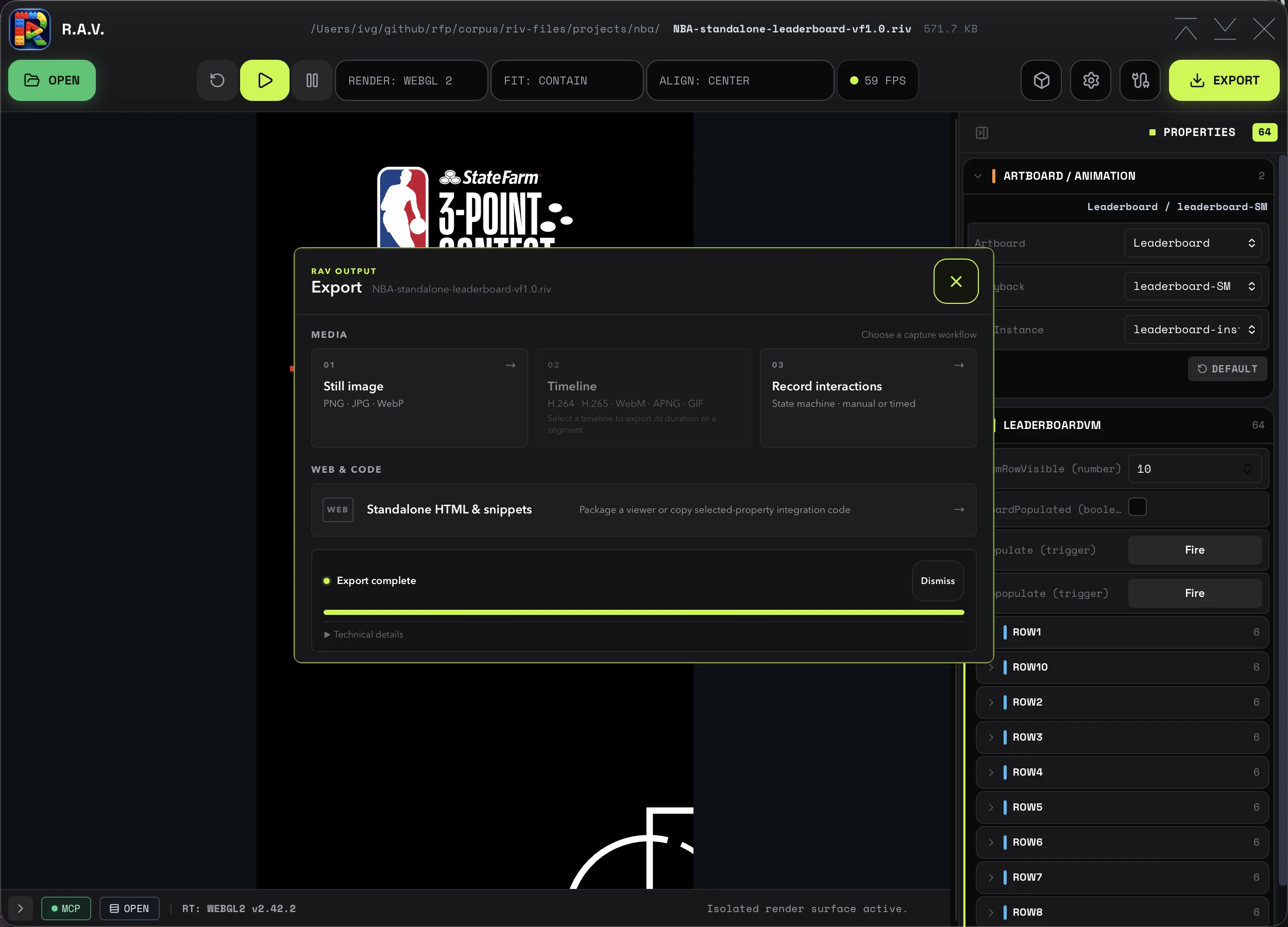Click the export progress bar
The image size is (1288, 927).
pyautogui.click(x=643, y=612)
